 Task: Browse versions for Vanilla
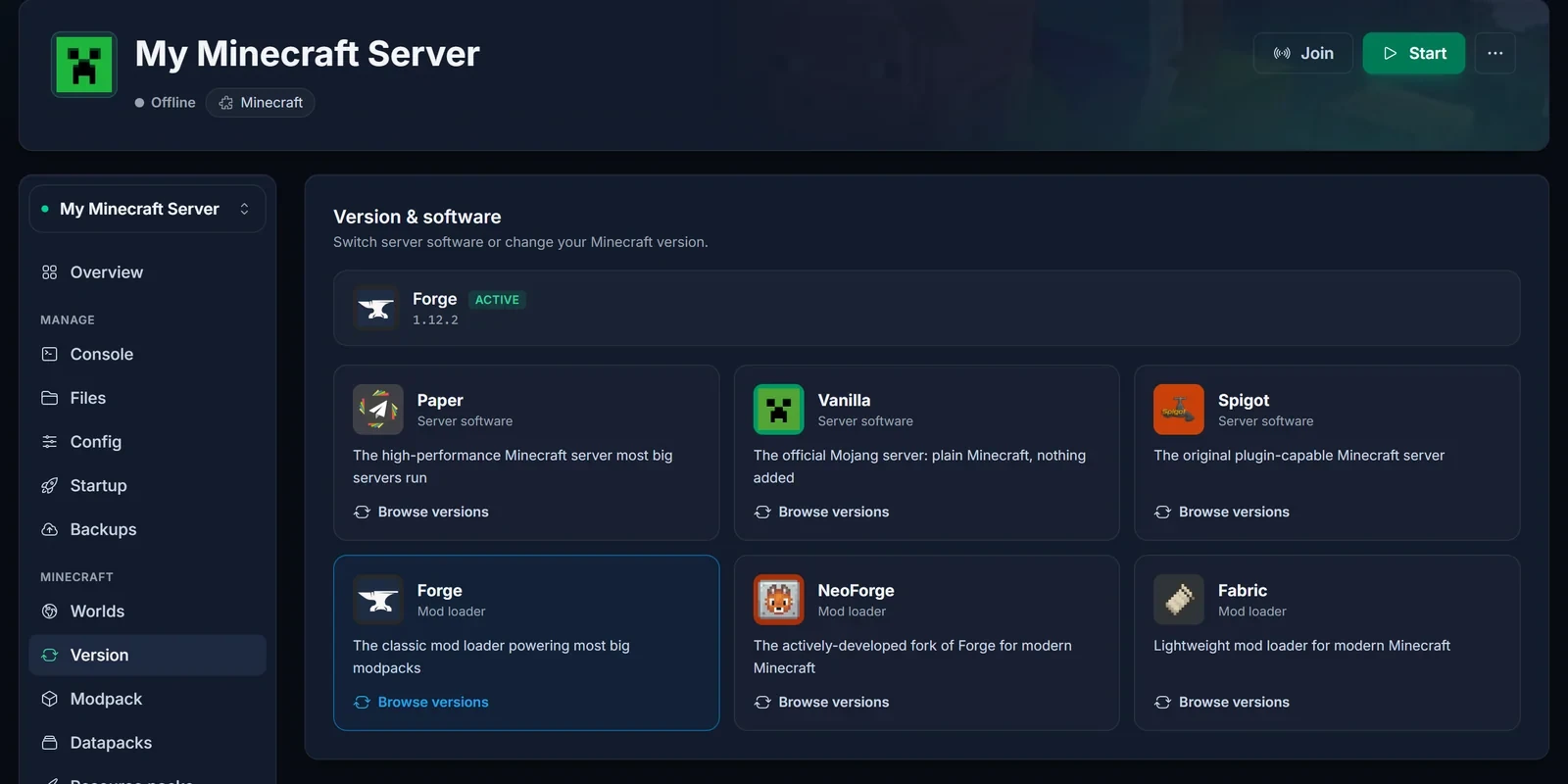822,512
